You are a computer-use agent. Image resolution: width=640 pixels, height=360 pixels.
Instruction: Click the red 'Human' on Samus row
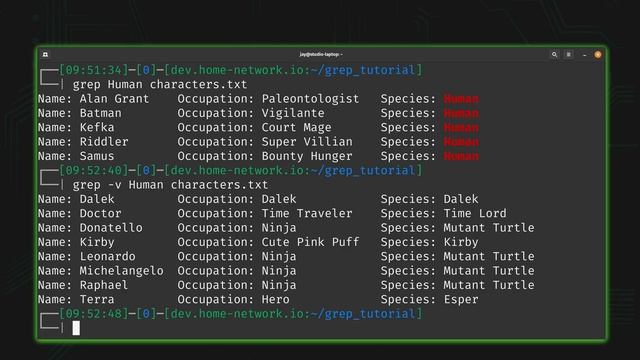pos(461,156)
